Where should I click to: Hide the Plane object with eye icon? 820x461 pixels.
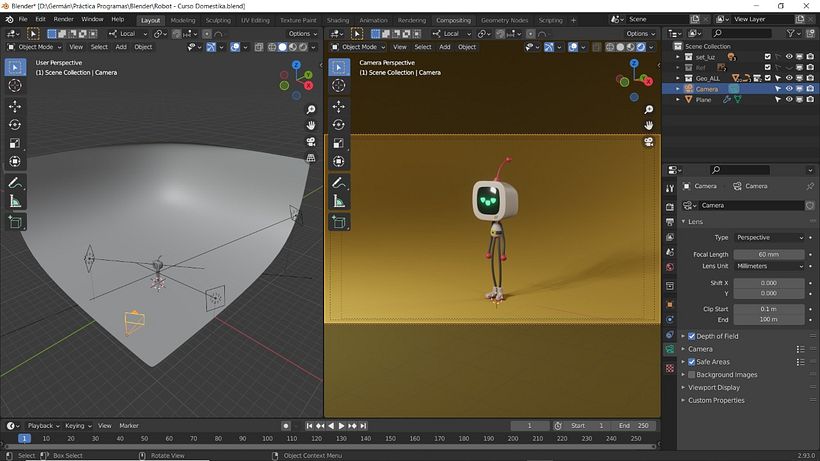788,100
